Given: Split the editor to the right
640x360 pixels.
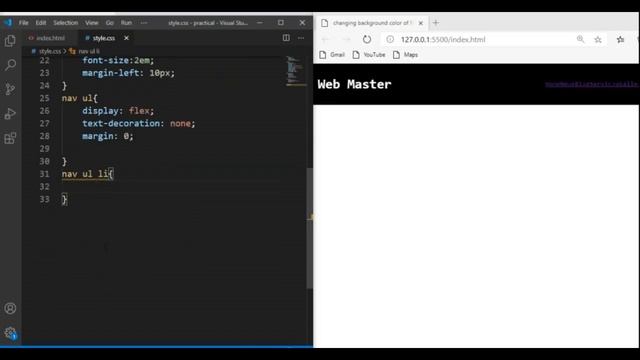Looking at the screenshot, I should (x=286, y=38).
